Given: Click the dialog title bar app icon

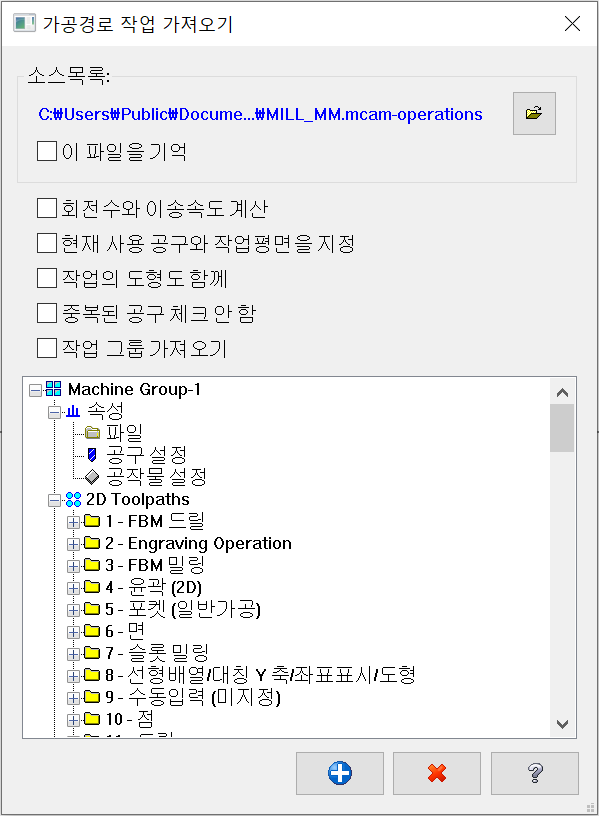Looking at the screenshot, I should coord(24,23).
